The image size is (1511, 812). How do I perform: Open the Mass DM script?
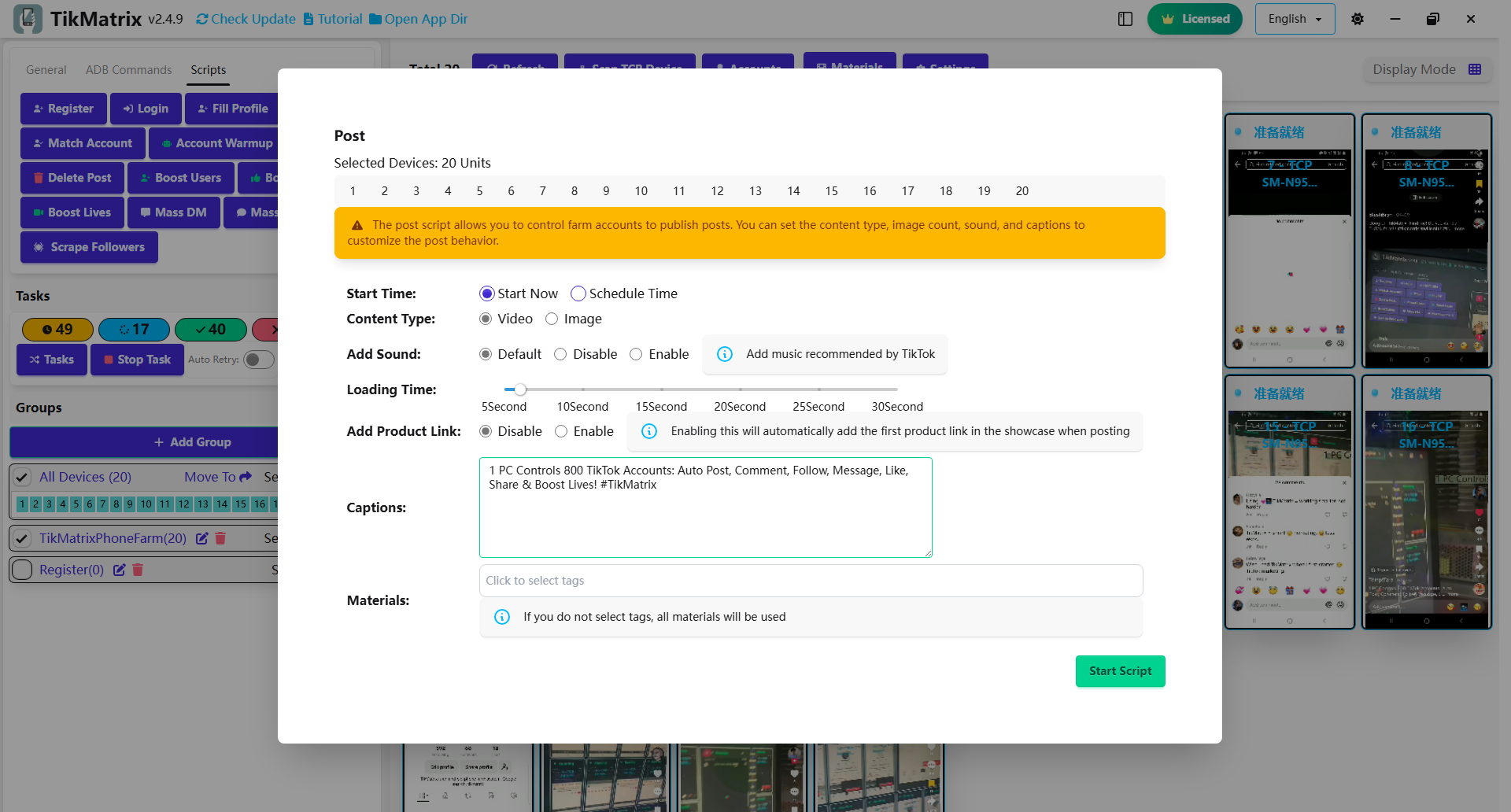(x=174, y=212)
